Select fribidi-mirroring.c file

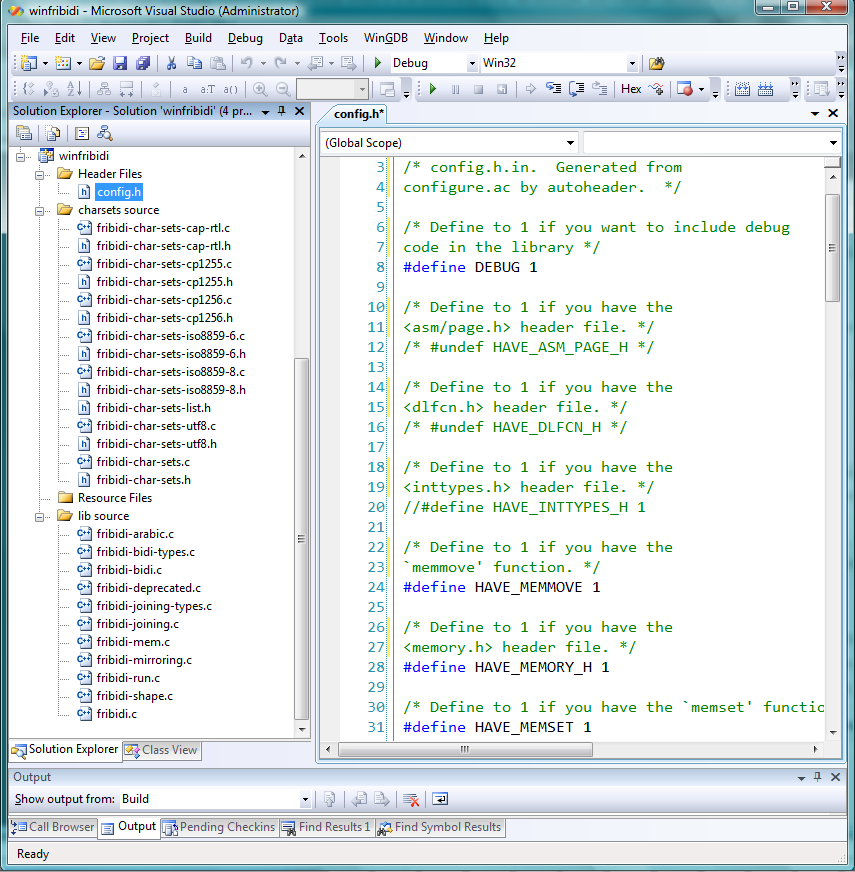click(x=144, y=660)
